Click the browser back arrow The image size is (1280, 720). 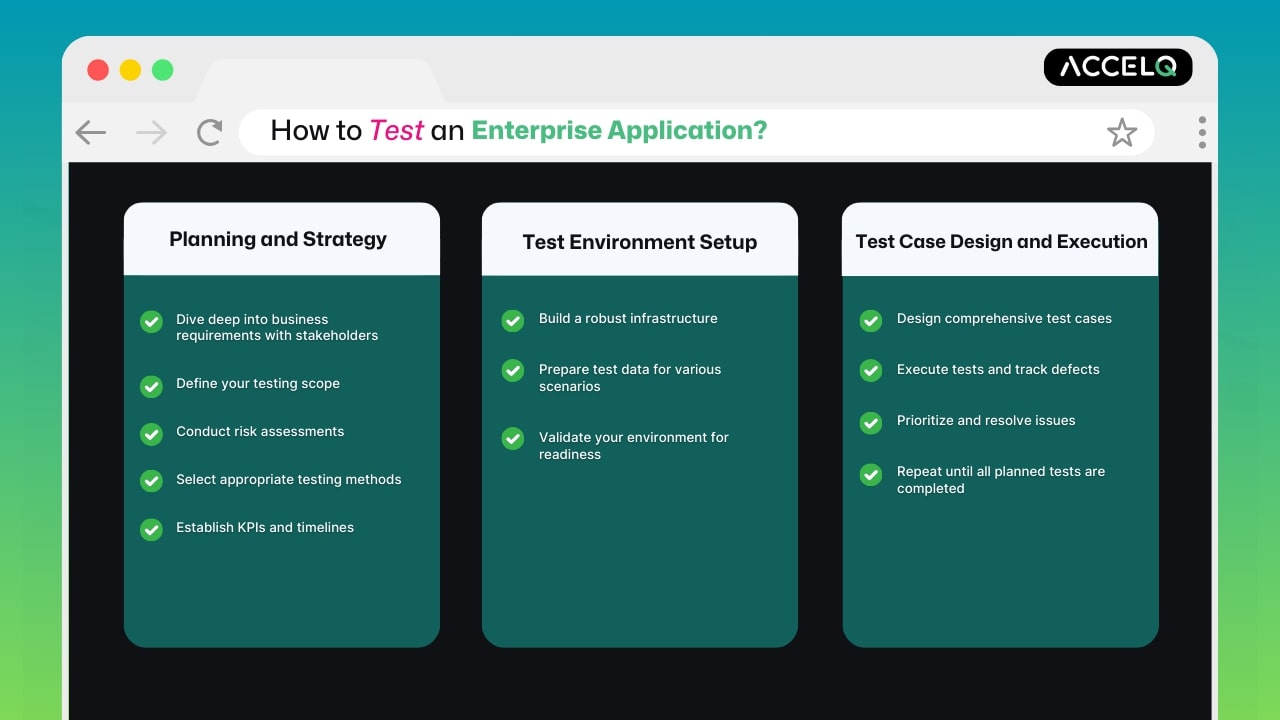pos(90,131)
